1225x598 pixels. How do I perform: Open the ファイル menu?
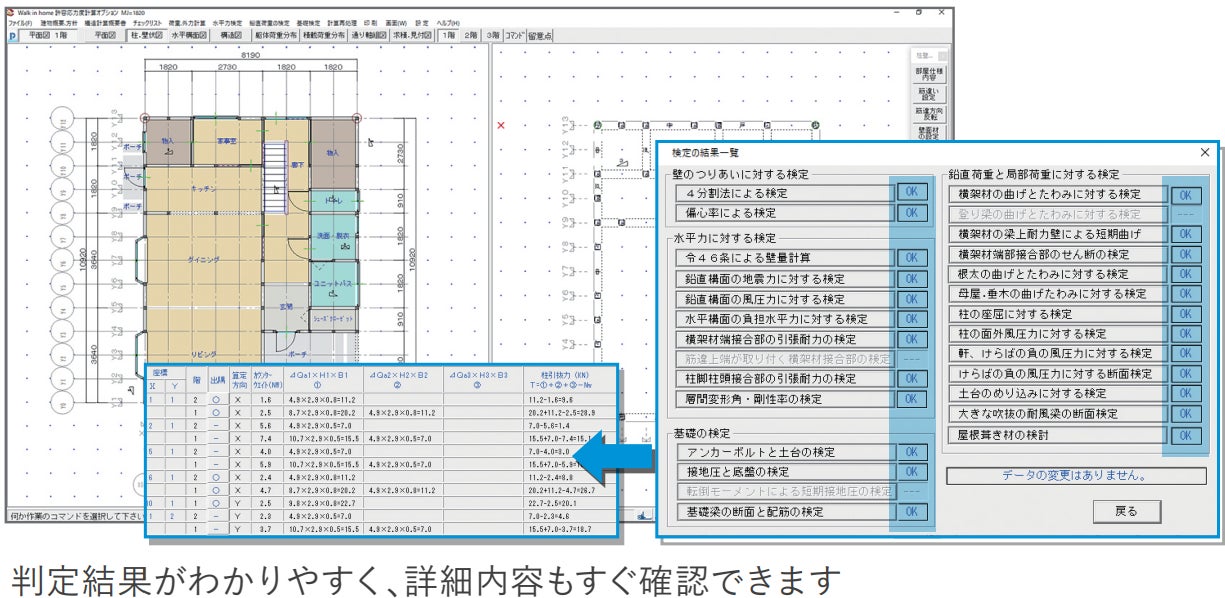pos(20,22)
